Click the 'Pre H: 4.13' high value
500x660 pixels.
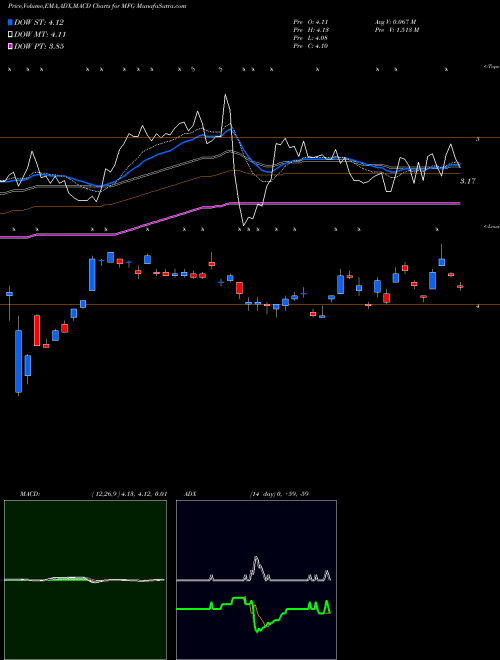(311, 30)
